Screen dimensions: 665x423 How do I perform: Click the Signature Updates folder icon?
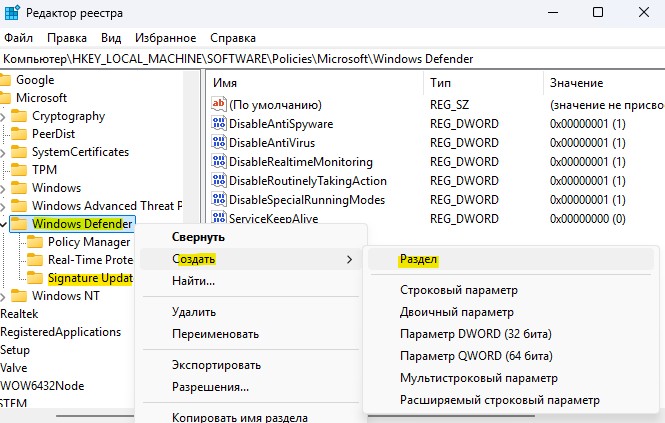[35, 278]
